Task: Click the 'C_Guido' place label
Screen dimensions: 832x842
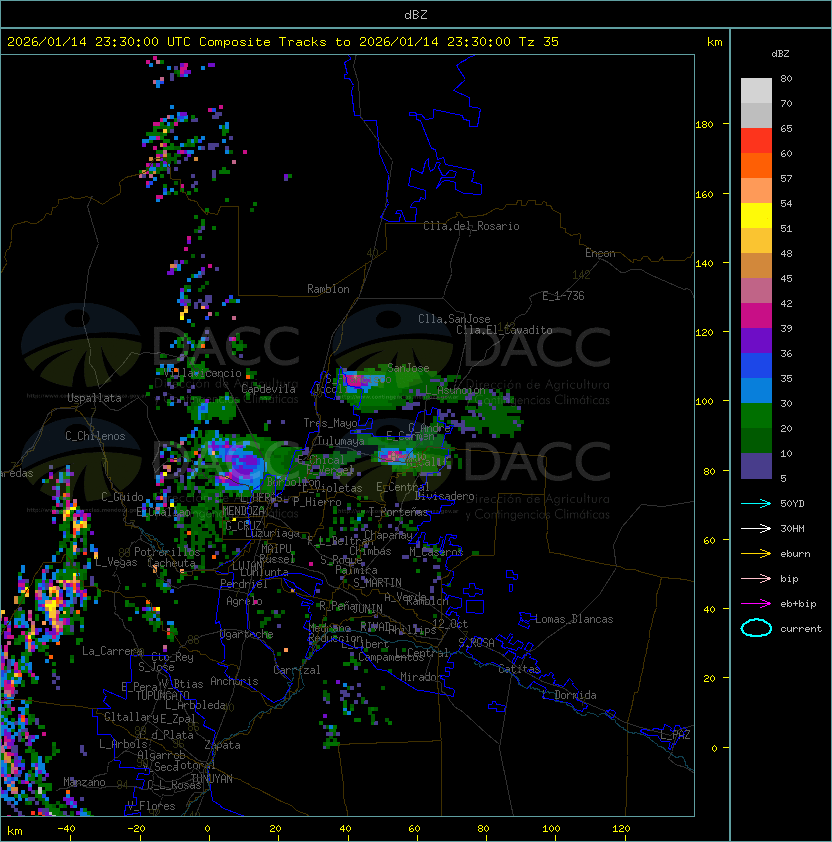Action: click(122, 497)
